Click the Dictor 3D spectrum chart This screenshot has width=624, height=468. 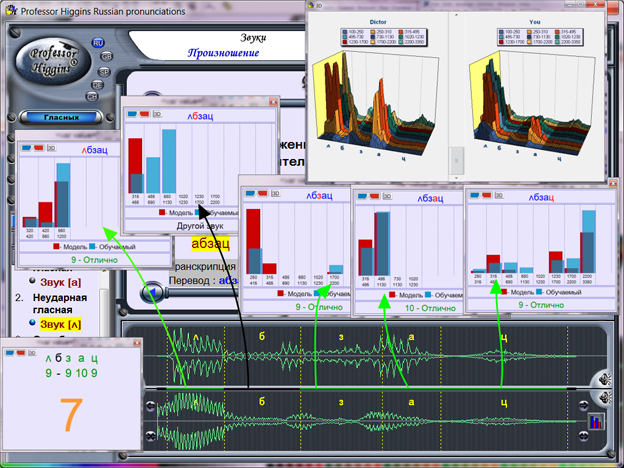pos(376,105)
